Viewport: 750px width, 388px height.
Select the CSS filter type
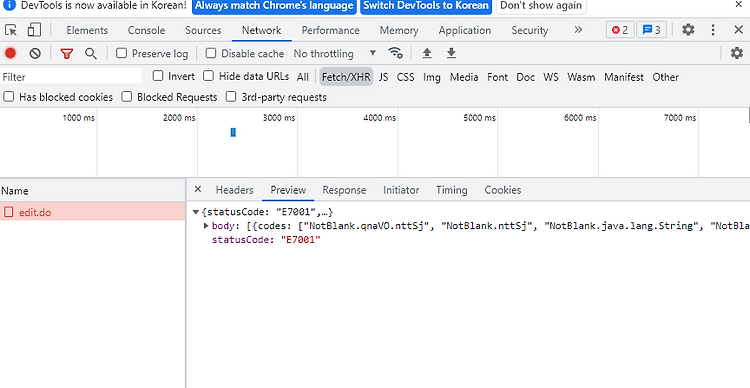pos(405,77)
